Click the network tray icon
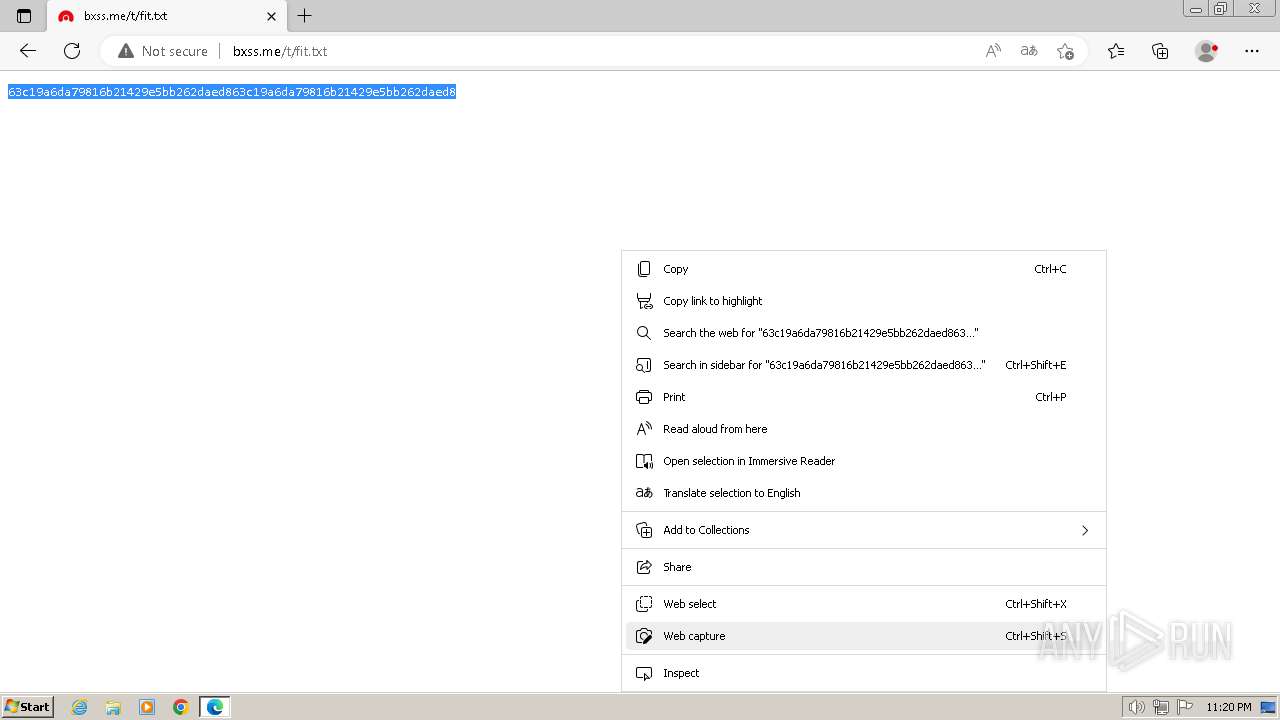 coord(1161,707)
